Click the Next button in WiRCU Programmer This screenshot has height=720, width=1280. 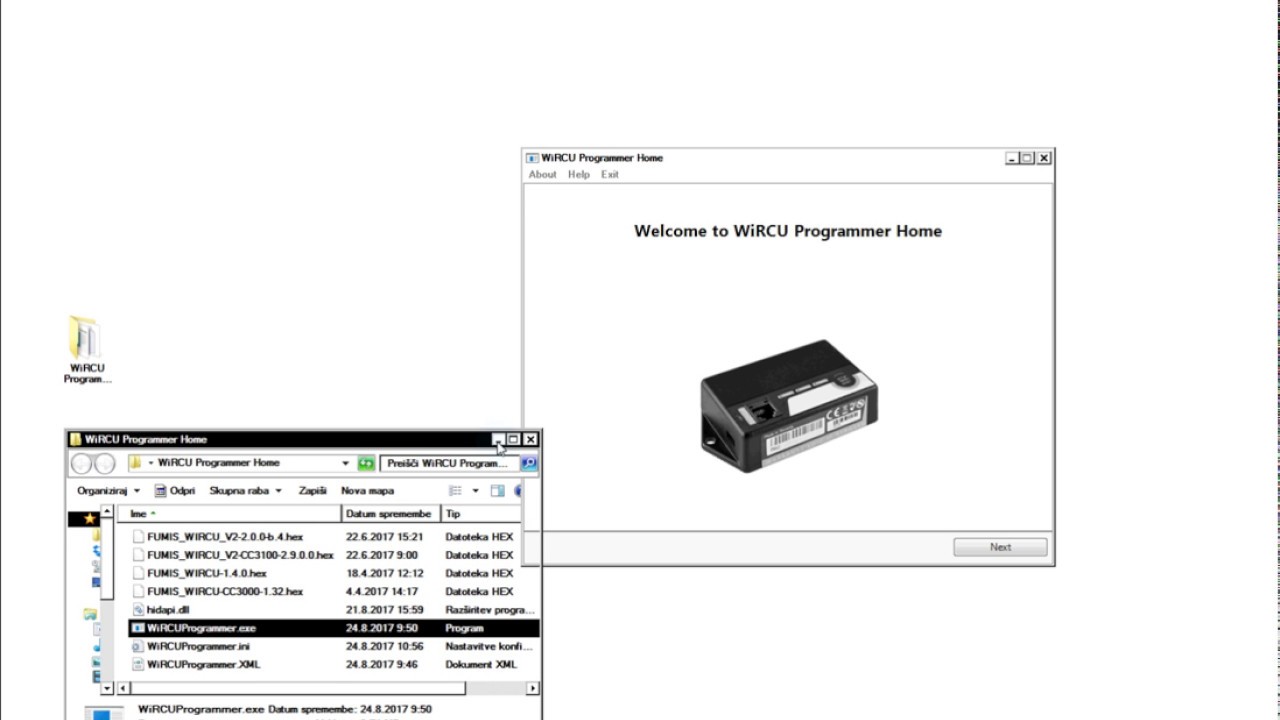[x=1000, y=547]
